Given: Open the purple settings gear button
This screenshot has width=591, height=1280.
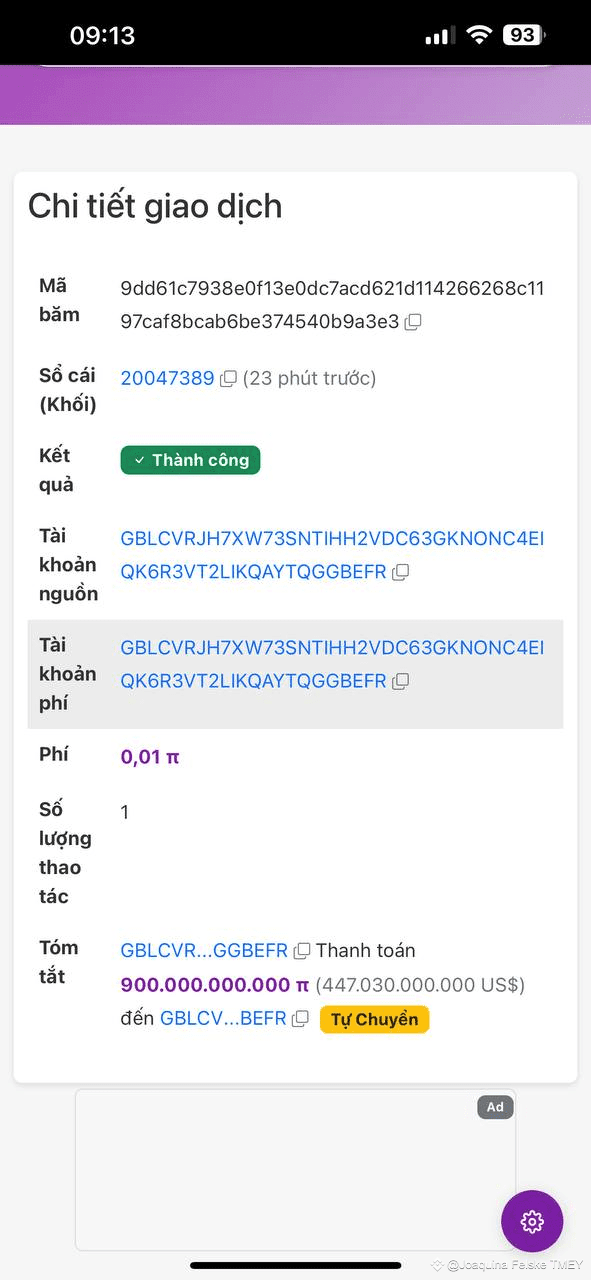Looking at the screenshot, I should point(532,1221).
